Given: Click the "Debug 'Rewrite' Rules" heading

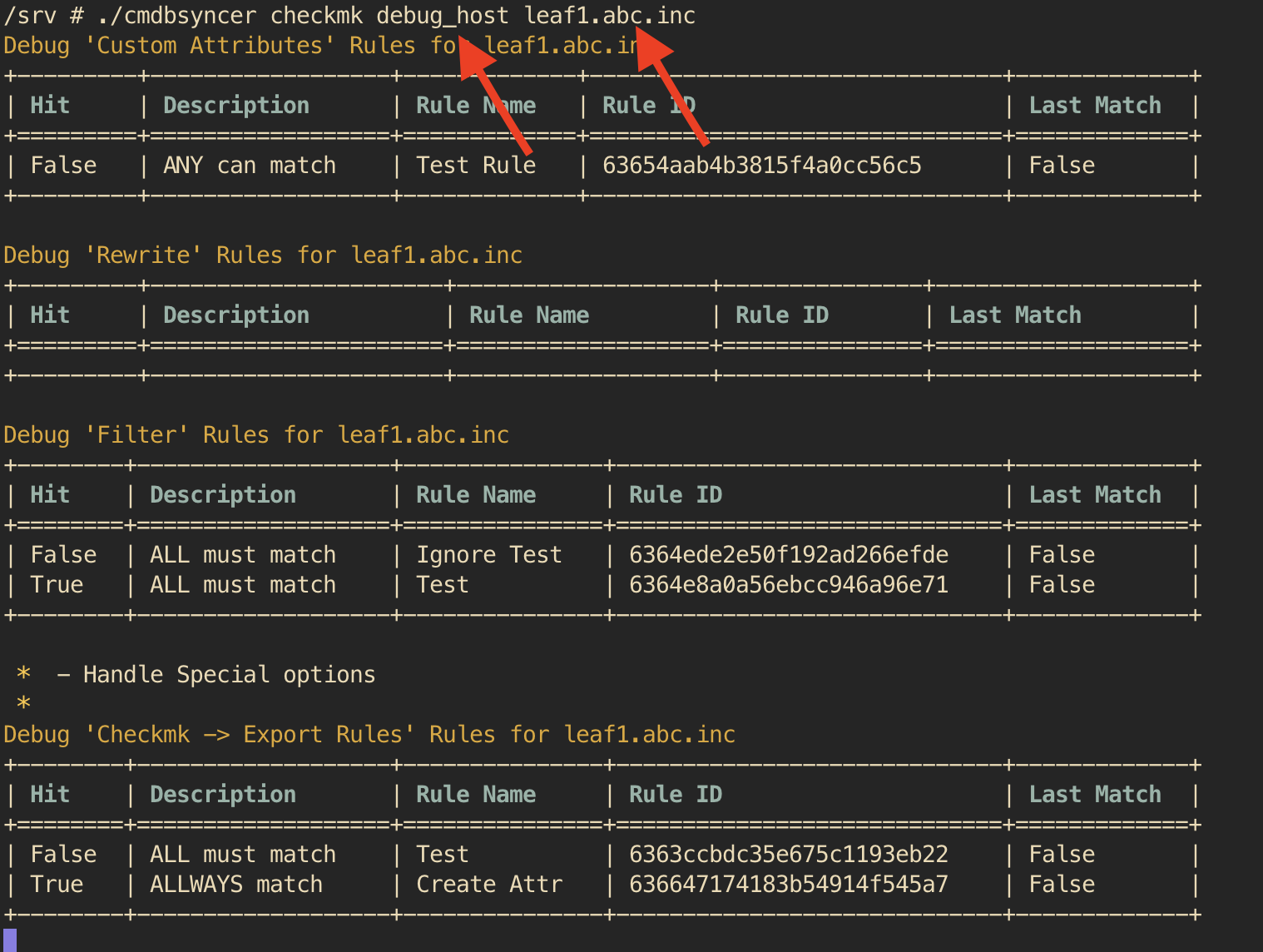Looking at the screenshot, I should 263,255.
